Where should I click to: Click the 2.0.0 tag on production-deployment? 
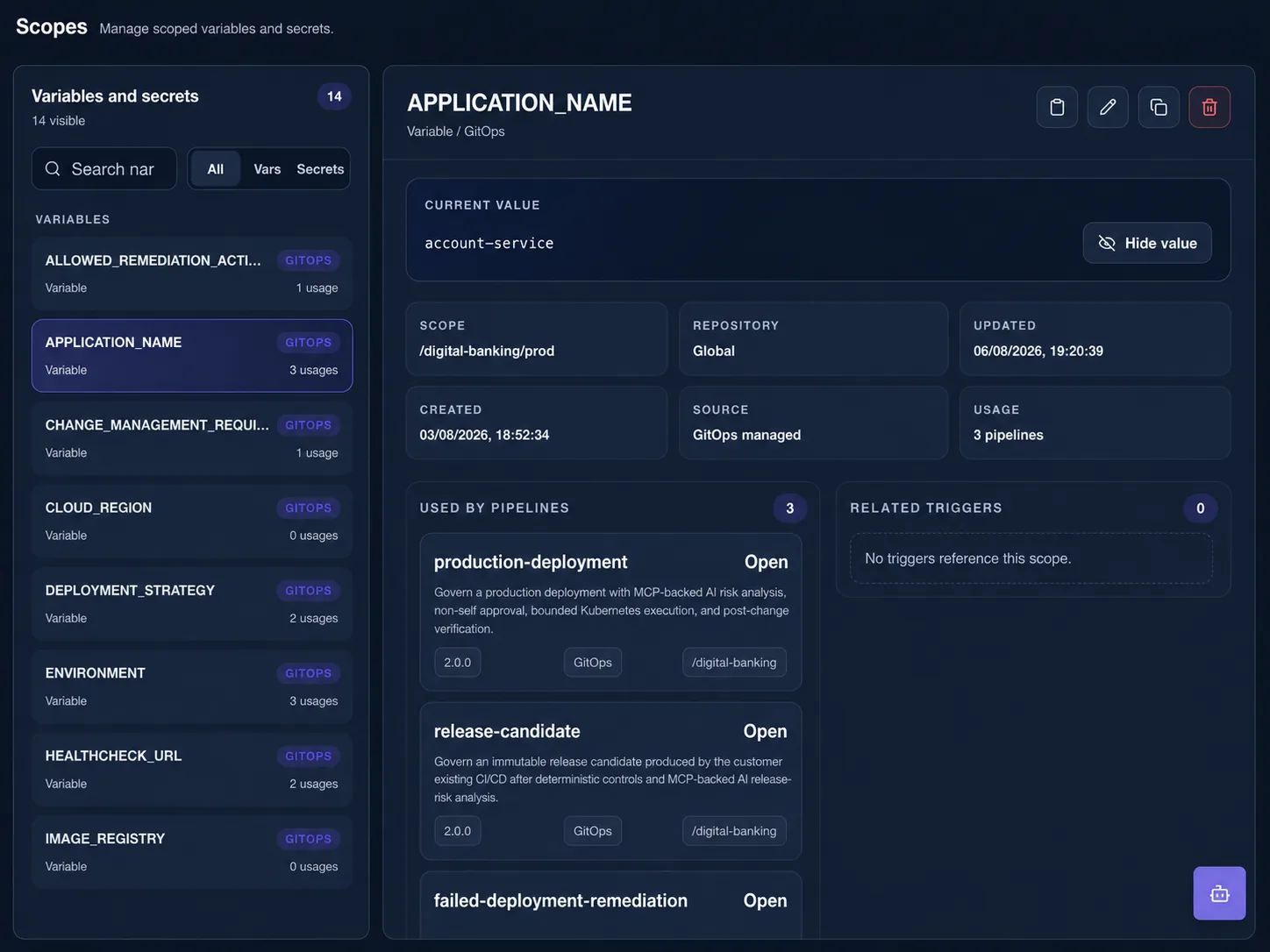[457, 663]
